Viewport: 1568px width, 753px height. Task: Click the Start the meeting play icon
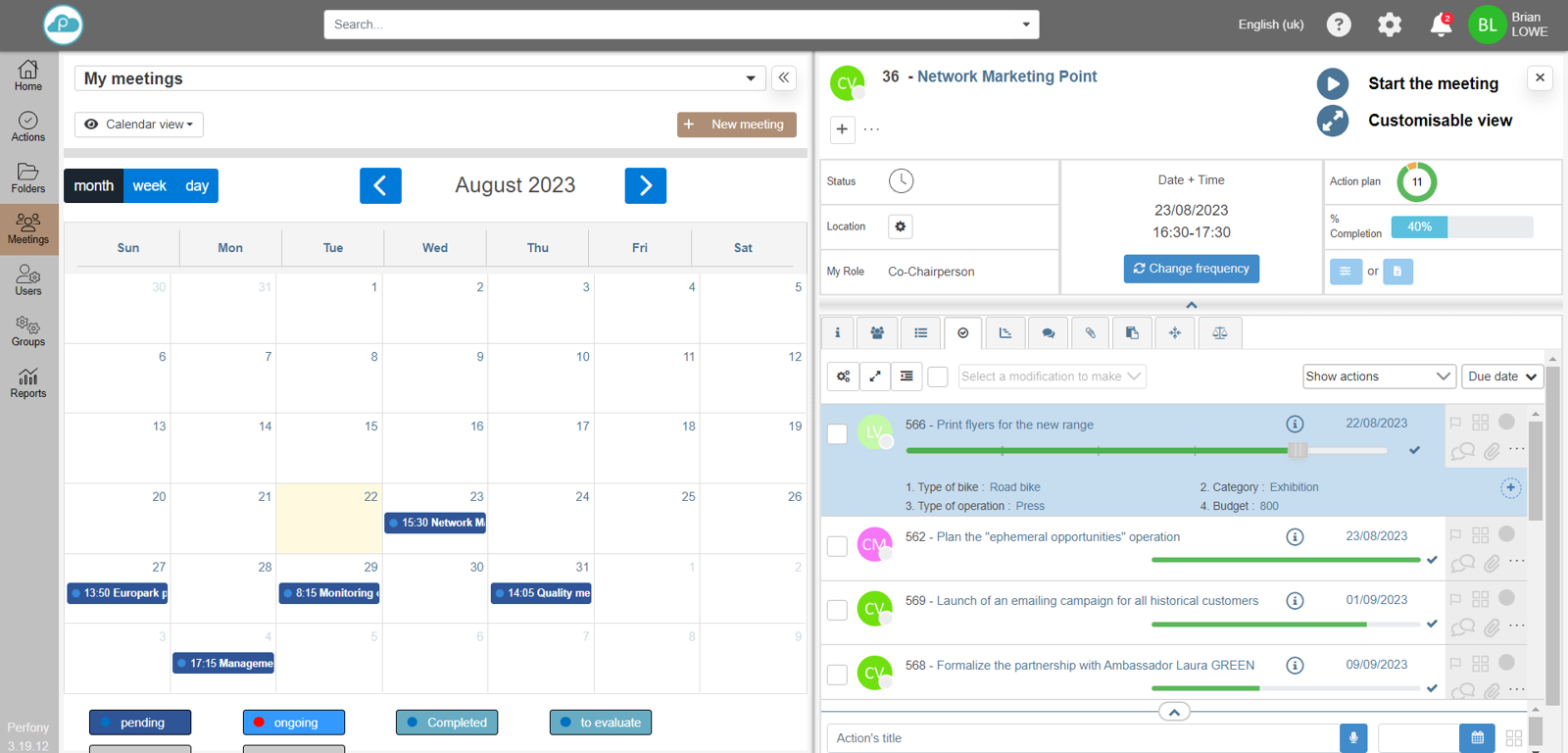[1332, 84]
